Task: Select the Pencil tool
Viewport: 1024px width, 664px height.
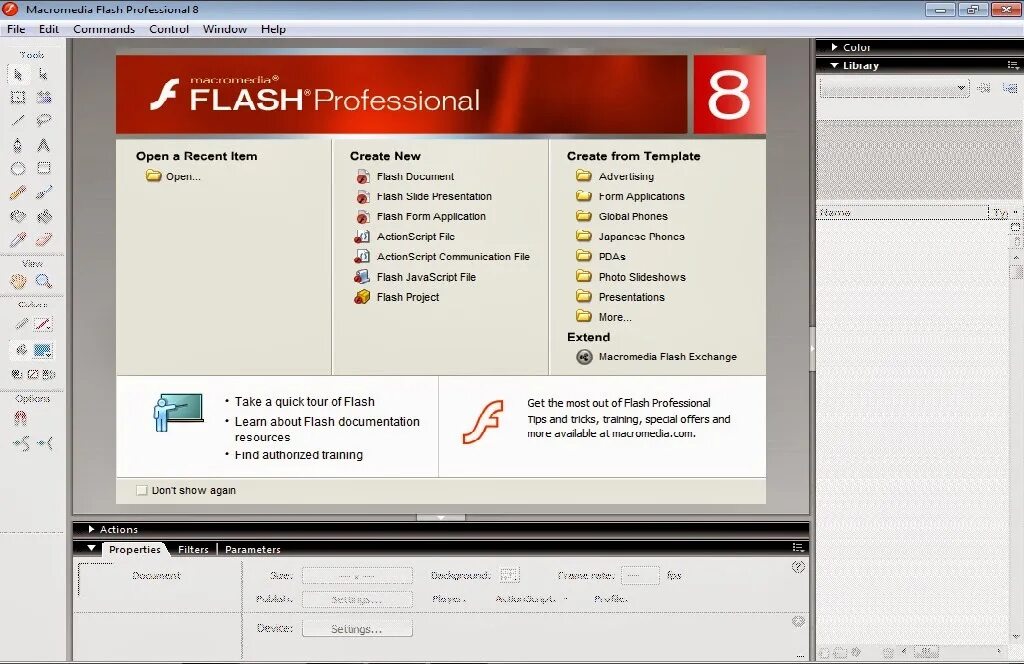Action: point(18,192)
